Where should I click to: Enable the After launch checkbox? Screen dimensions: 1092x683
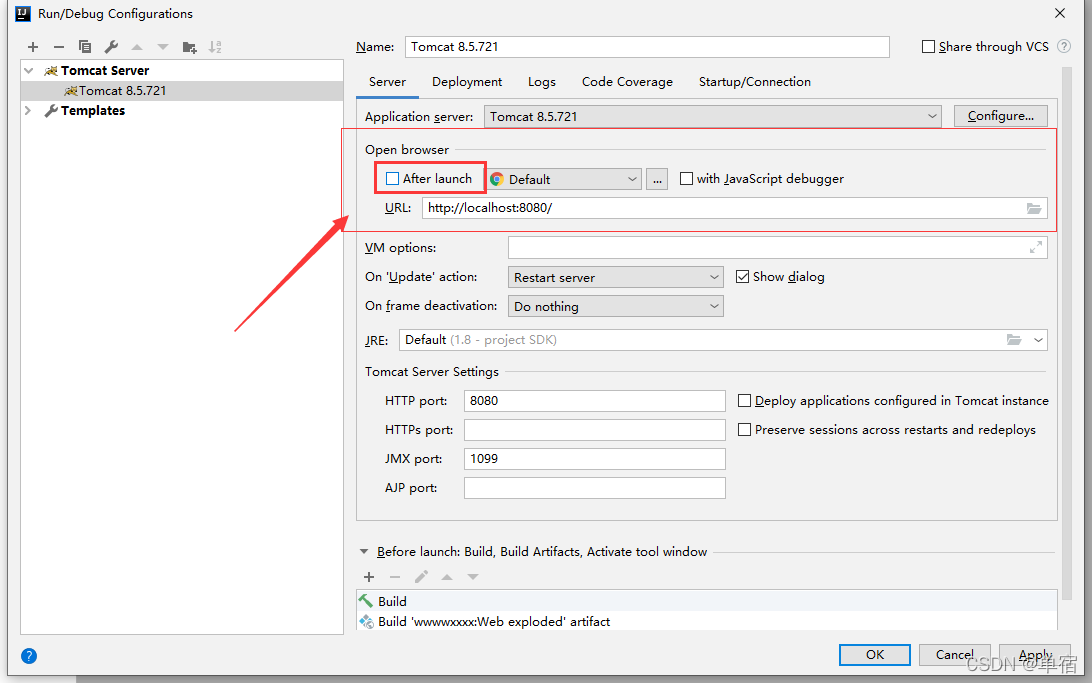click(x=392, y=179)
